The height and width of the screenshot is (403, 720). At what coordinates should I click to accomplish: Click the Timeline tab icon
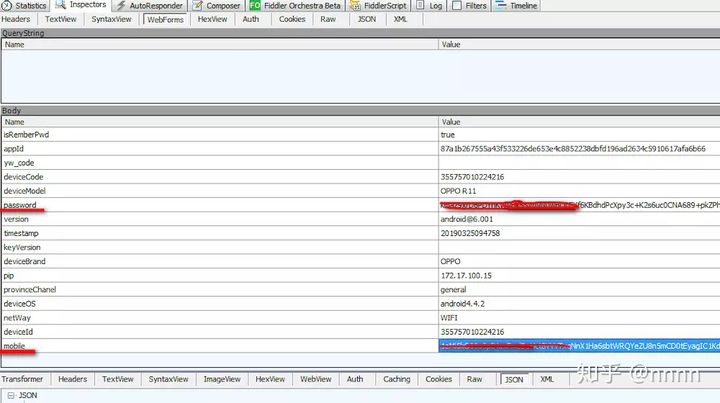pos(501,6)
